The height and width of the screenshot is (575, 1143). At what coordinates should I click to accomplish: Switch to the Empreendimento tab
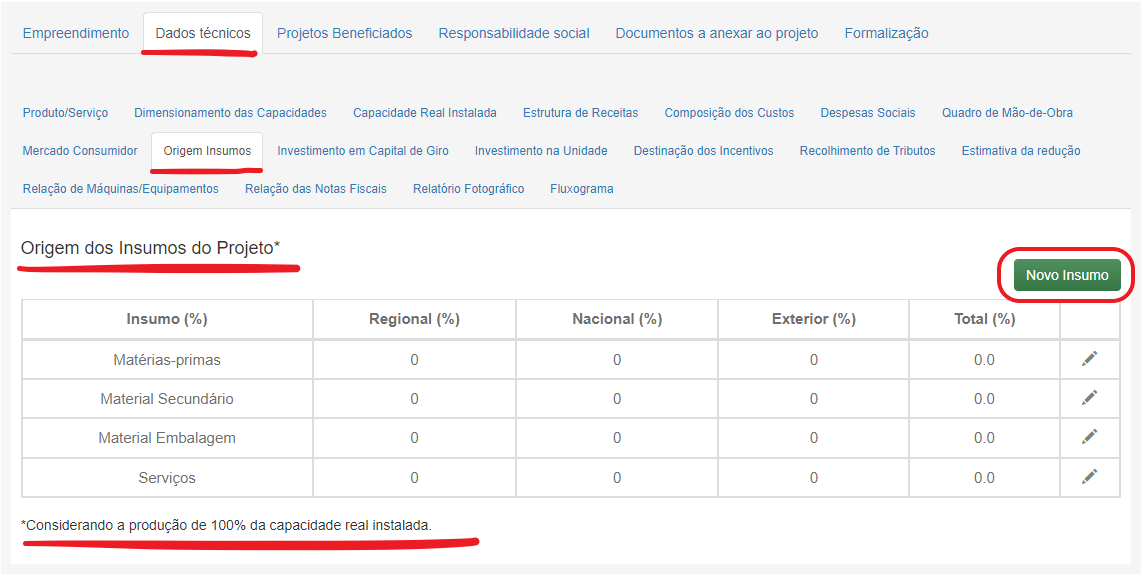[76, 34]
